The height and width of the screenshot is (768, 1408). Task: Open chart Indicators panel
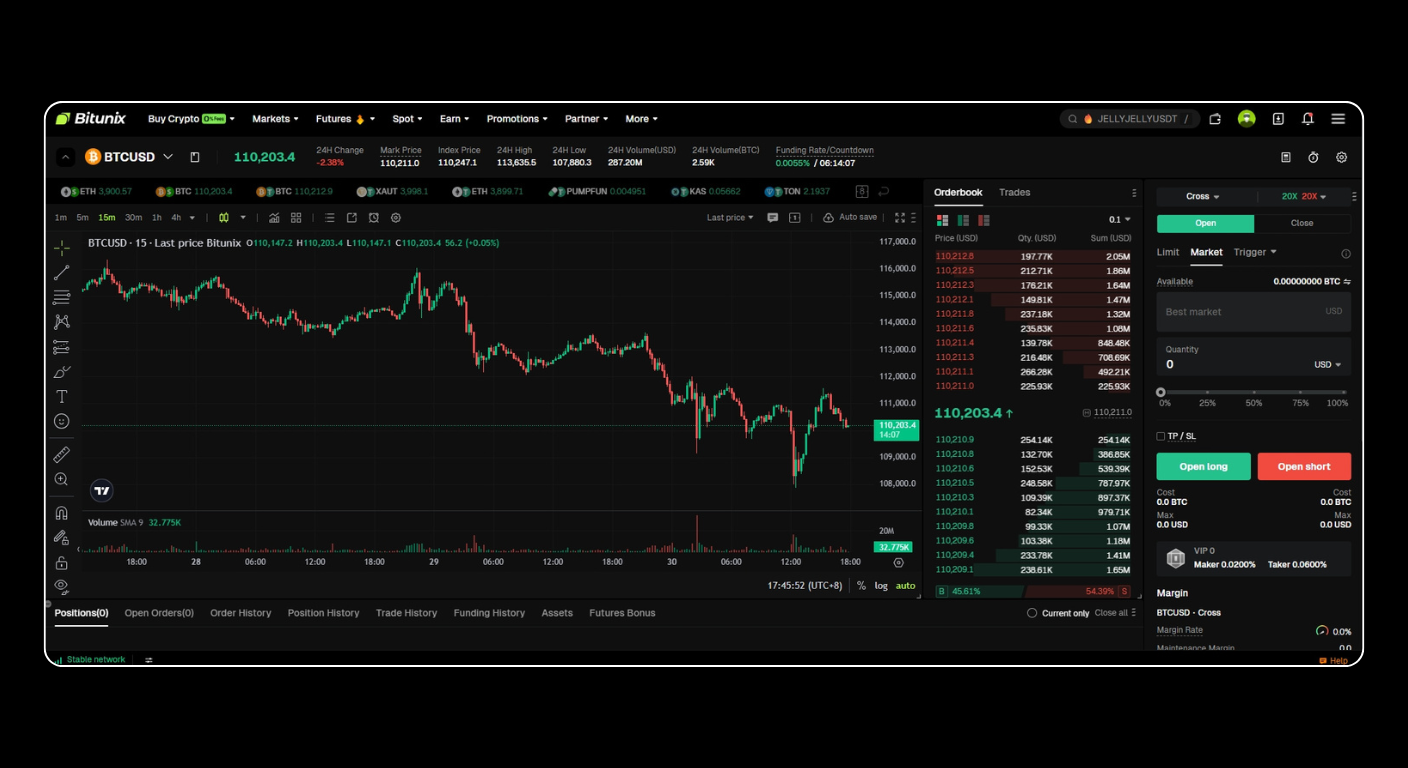pos(274,217)
